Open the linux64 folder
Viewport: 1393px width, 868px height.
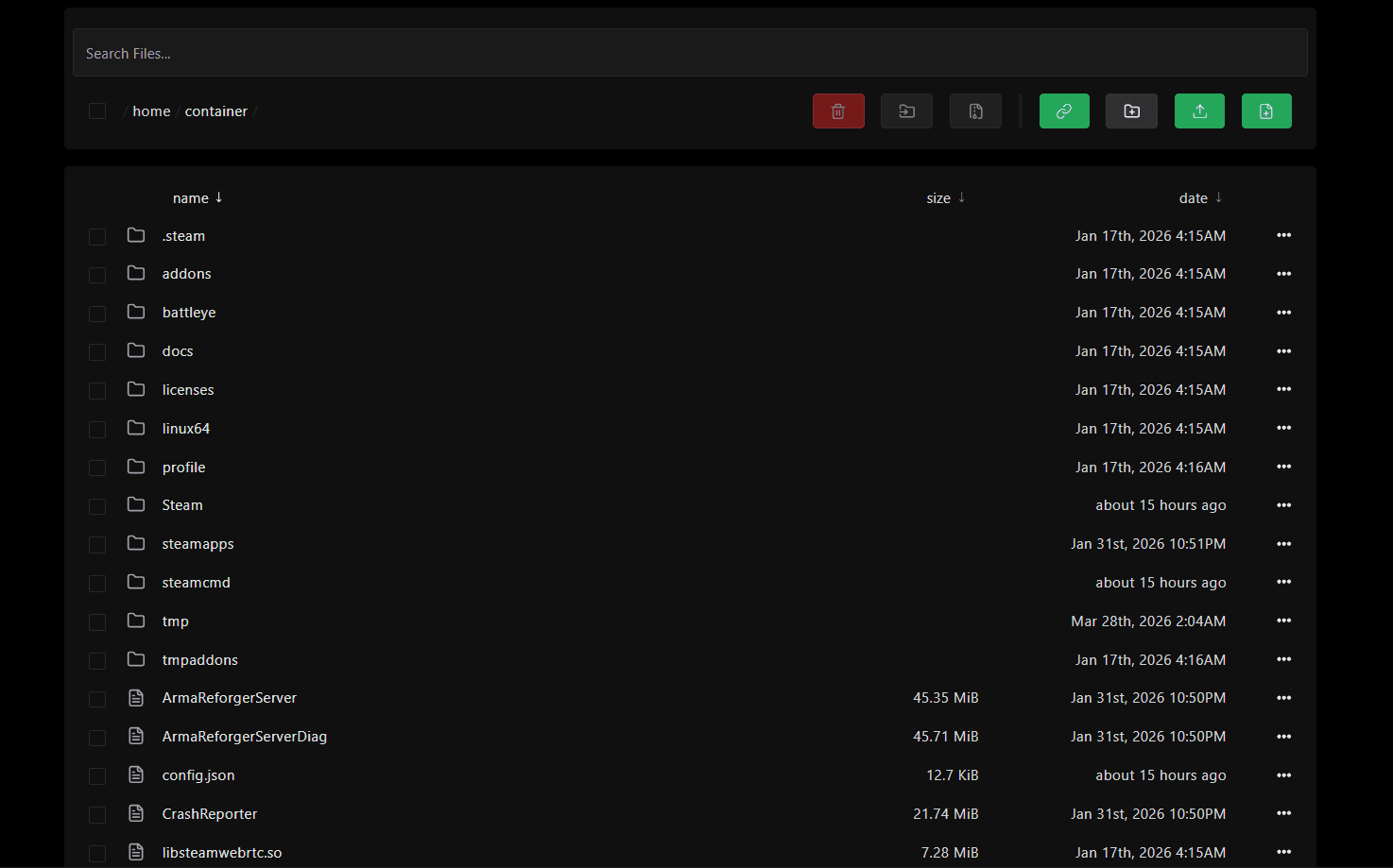185,428
